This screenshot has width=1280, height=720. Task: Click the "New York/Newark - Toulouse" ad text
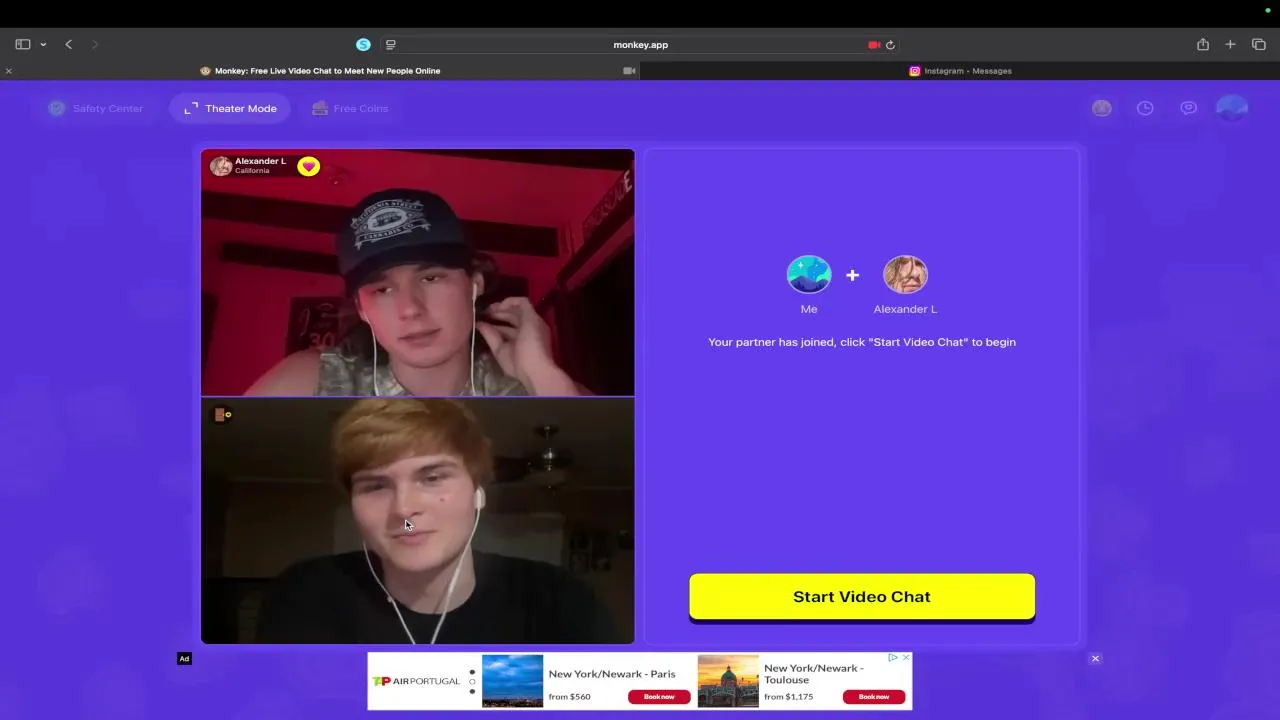tap(814, 674)
